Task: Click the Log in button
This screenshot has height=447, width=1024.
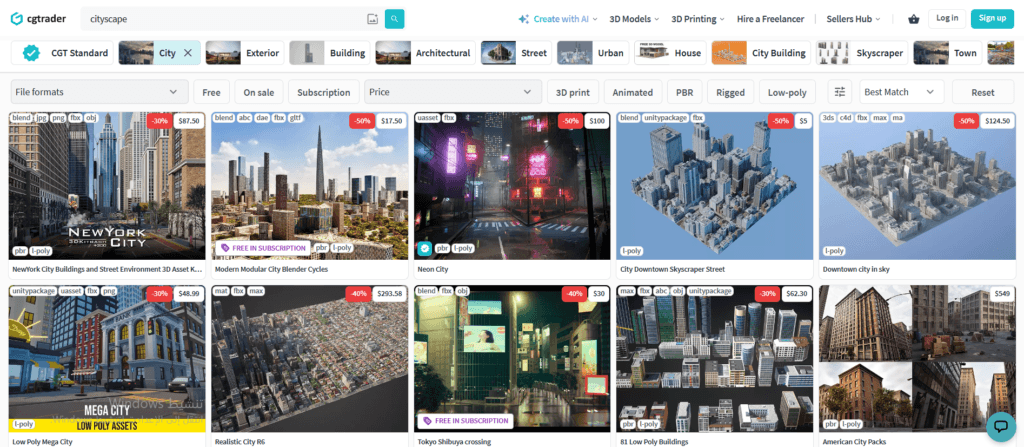Action: click(947, 18)
